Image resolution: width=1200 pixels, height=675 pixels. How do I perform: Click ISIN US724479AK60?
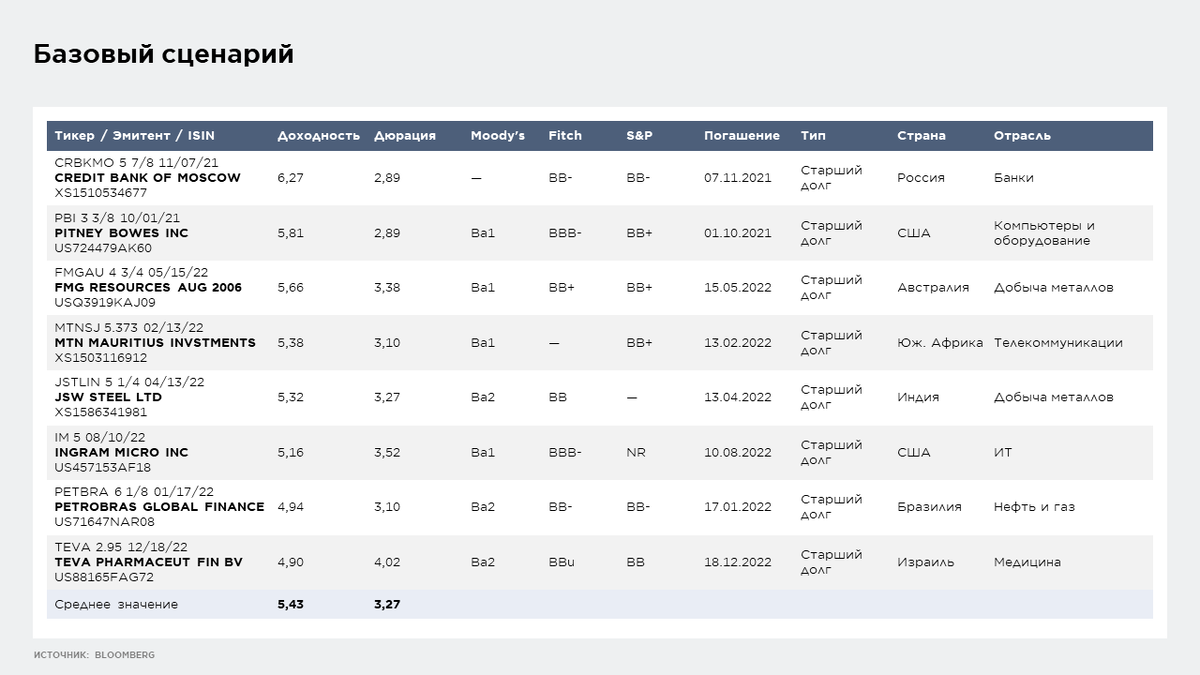click(x=103, y=248)
